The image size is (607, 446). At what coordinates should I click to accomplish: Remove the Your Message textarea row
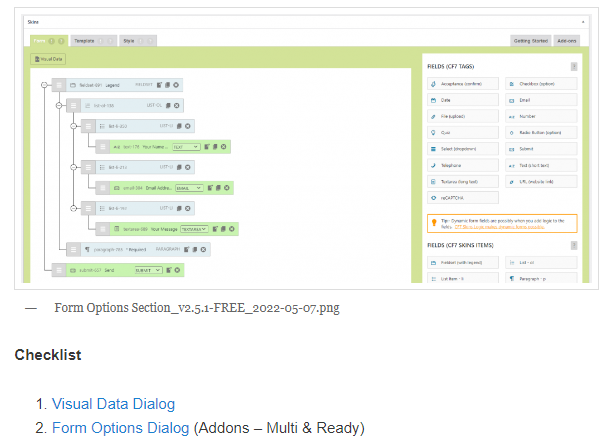click(232, 228)
